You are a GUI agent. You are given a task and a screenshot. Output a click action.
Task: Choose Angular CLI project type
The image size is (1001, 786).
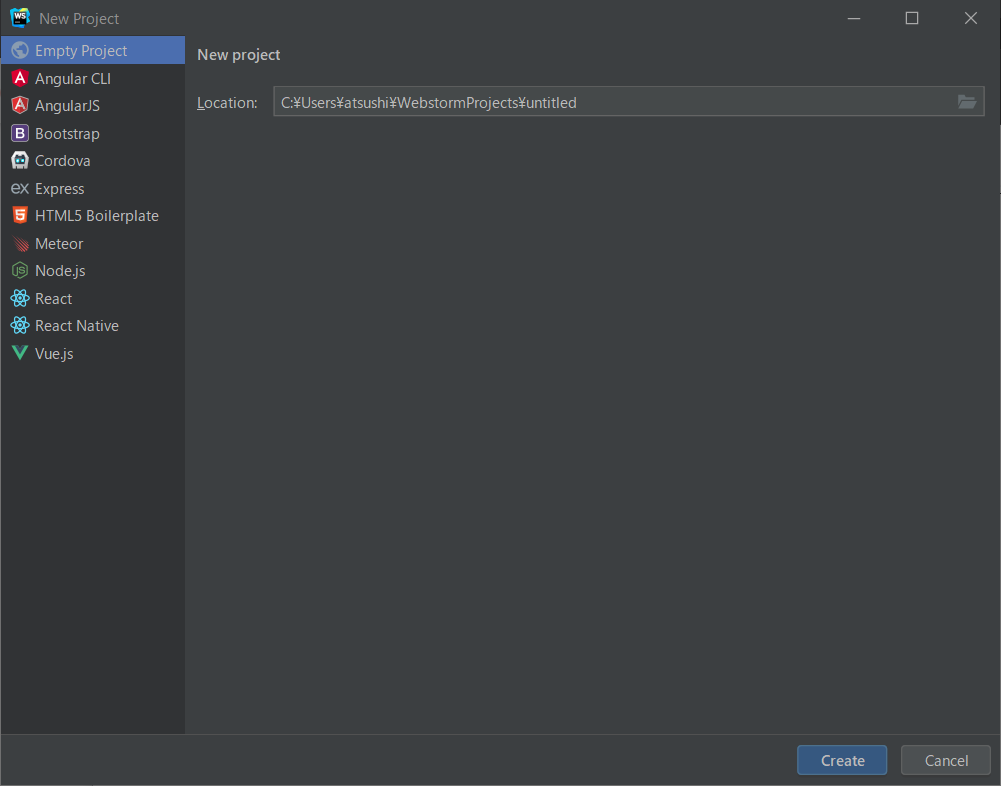(93, 78)
